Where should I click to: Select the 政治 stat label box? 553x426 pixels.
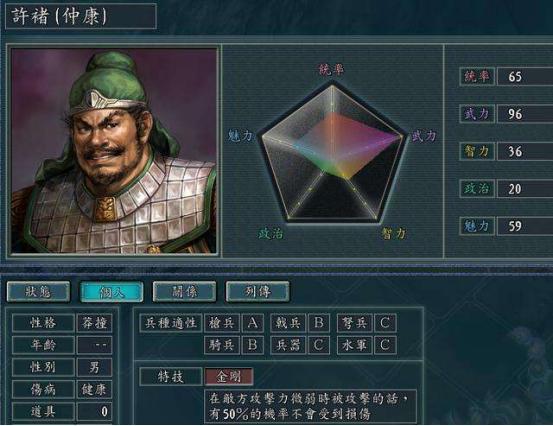click(477, 189)
